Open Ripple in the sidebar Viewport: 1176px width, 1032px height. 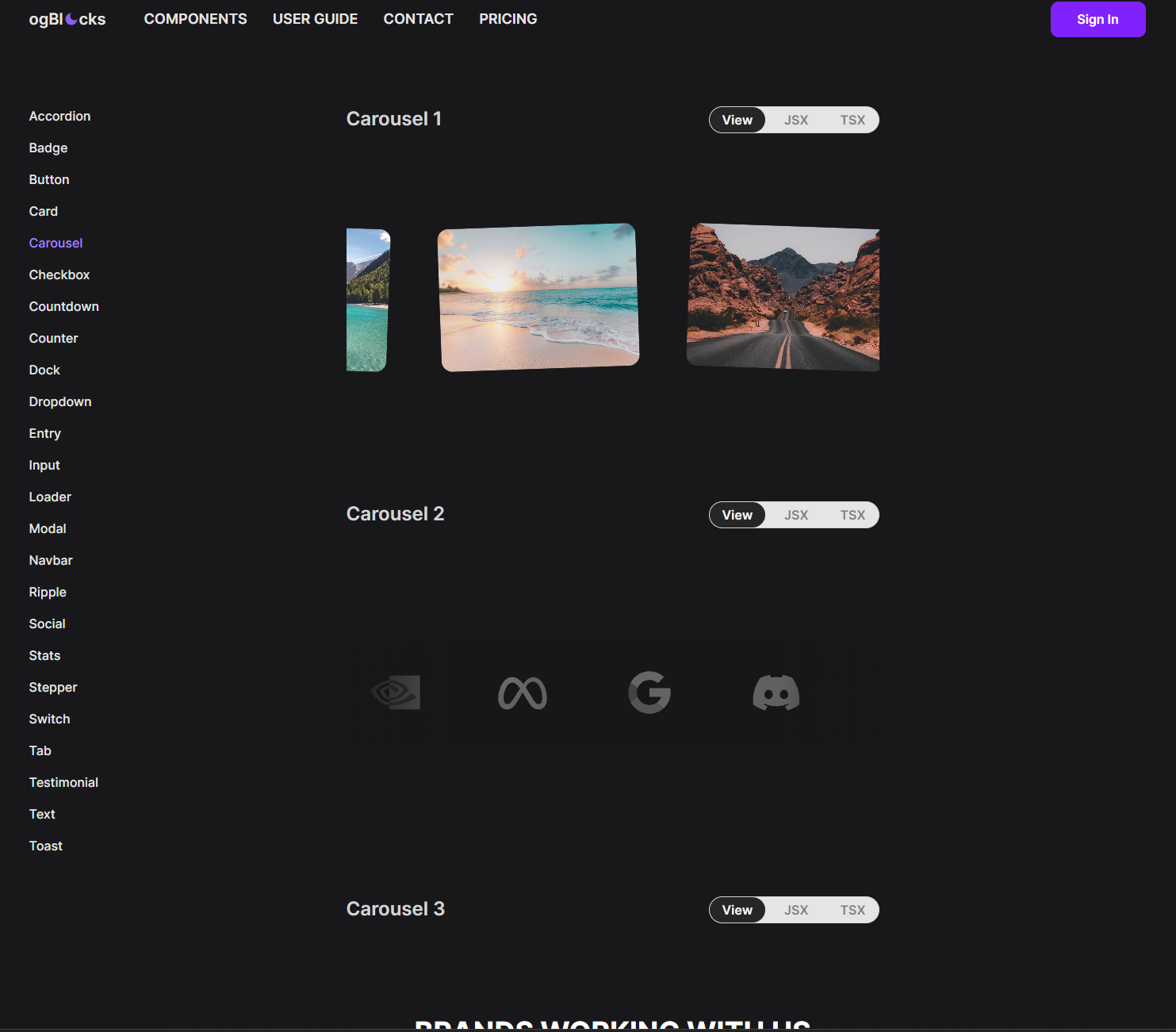click(48, 592)
